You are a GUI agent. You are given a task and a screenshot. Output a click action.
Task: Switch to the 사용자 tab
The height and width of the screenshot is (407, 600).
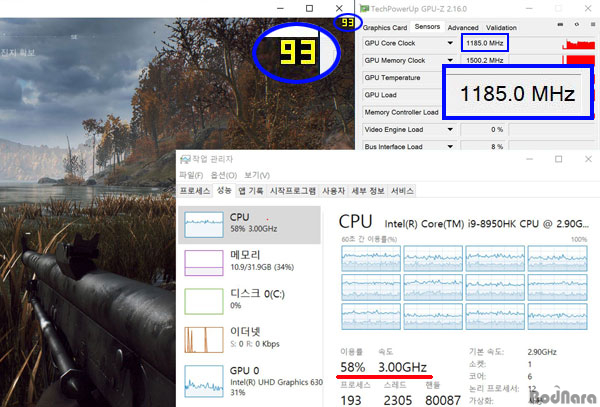point(333,190)
